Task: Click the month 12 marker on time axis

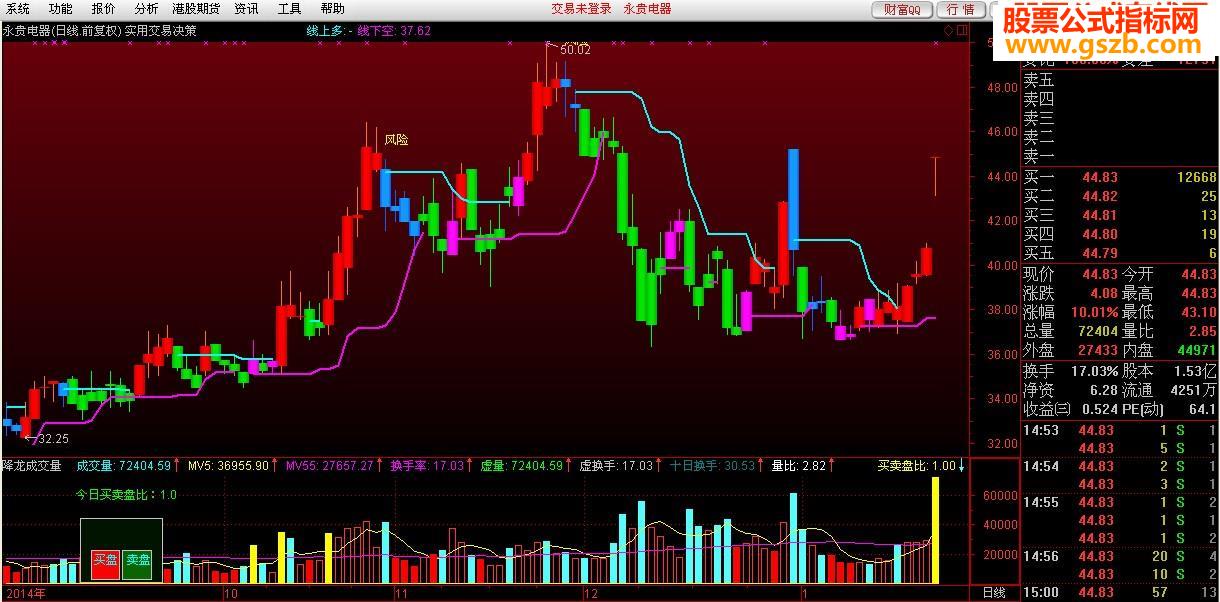Action: tap(589, 593)
